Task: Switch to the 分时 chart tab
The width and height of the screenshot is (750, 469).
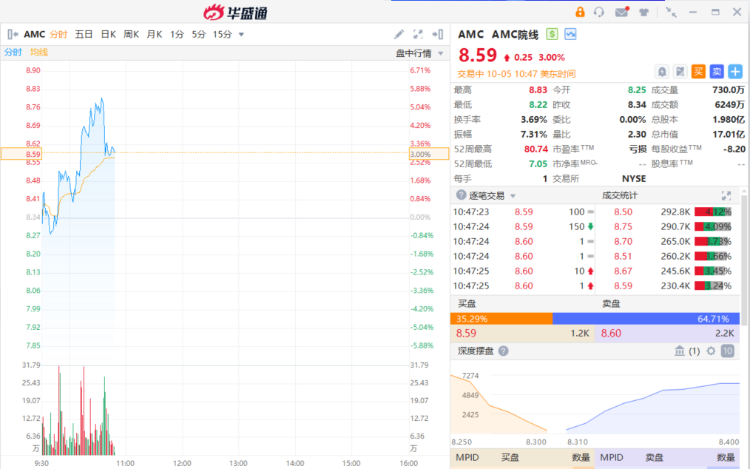Action: (58, 34)
